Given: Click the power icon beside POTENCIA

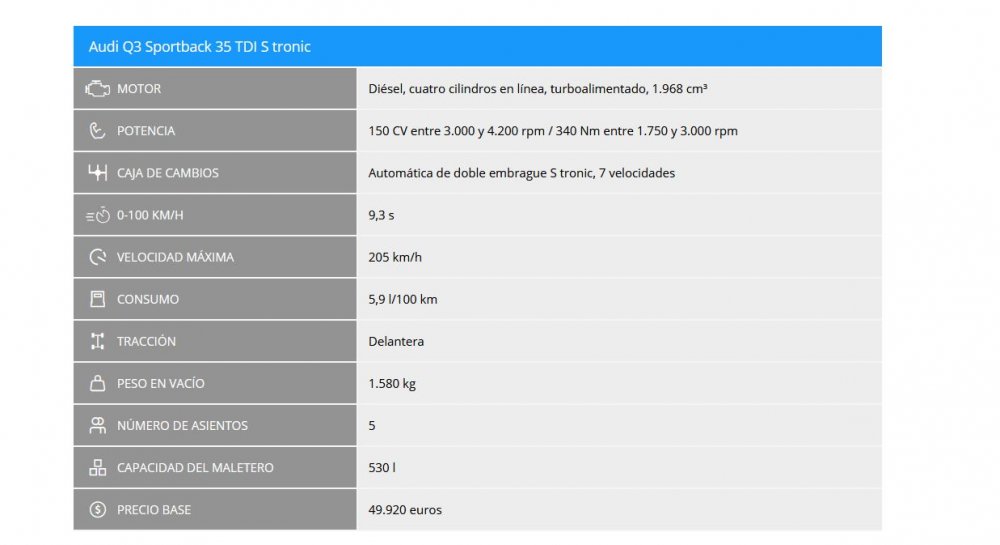Looking at the screenshot, I should tap(97, 131).
